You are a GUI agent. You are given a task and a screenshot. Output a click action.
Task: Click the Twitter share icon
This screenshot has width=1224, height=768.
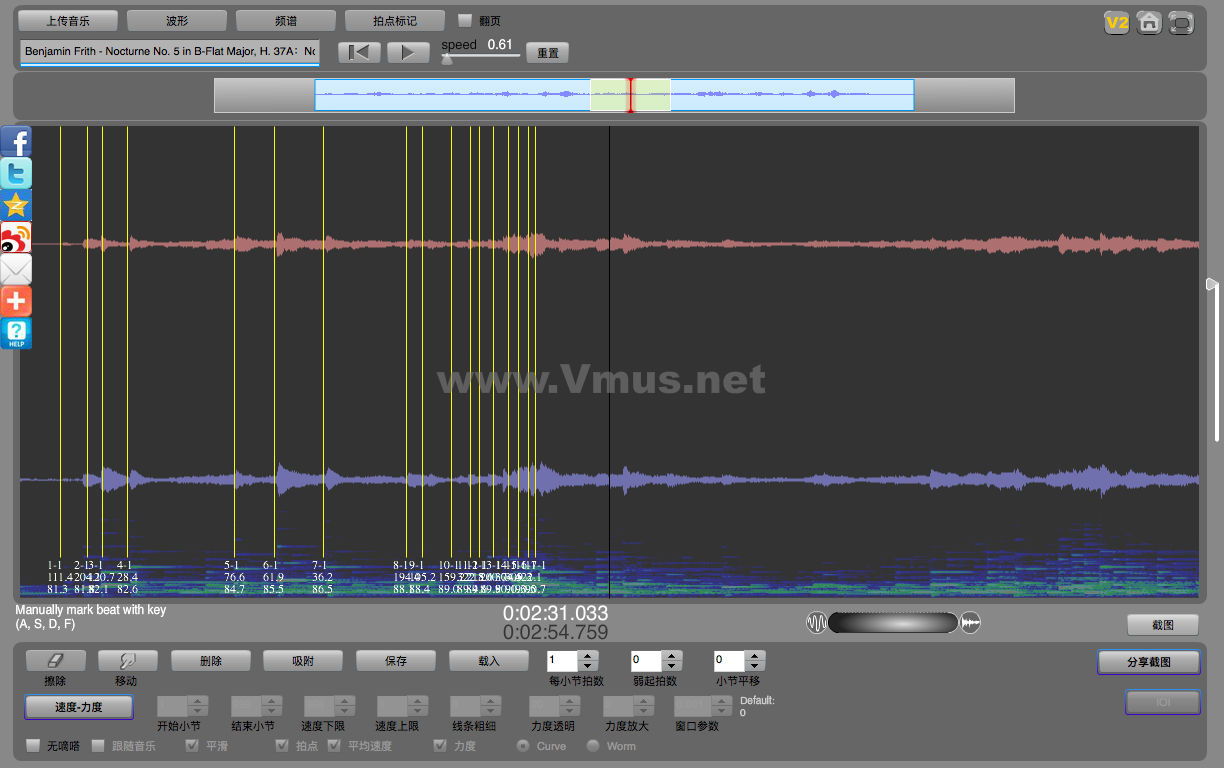(16, 173)
